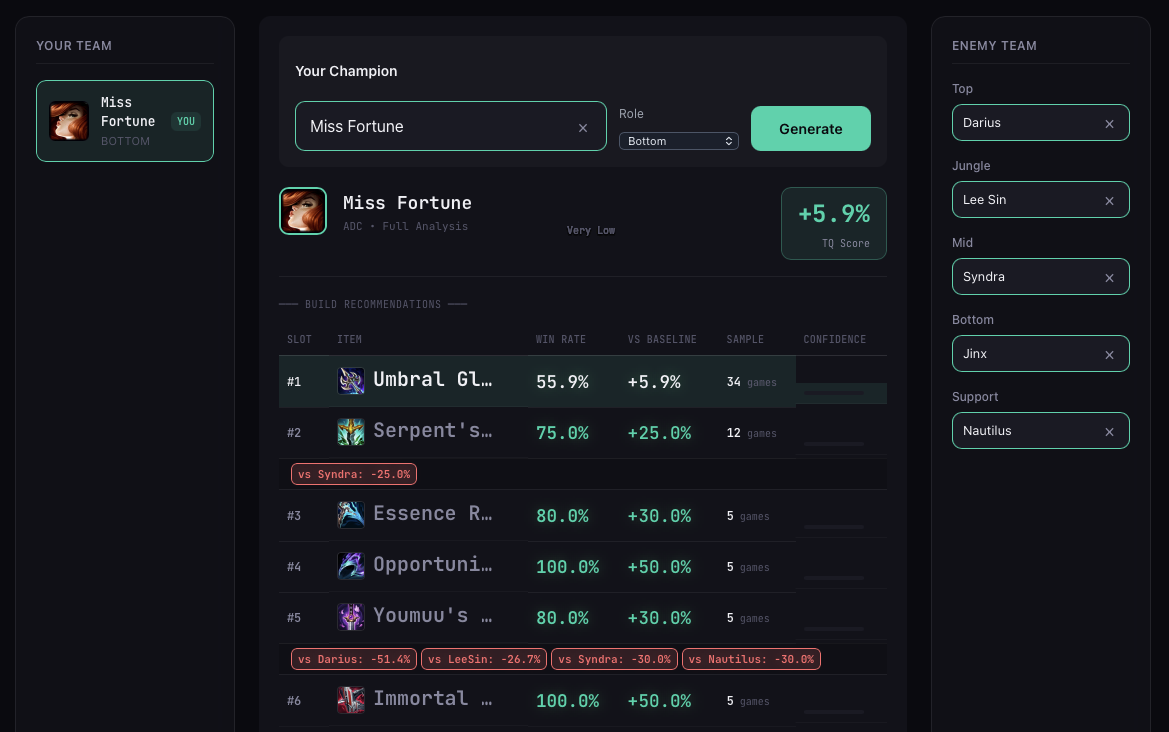Clear the Miss Fortune champion input
This screenshot has height=732, width=1169.
(583, 127)
